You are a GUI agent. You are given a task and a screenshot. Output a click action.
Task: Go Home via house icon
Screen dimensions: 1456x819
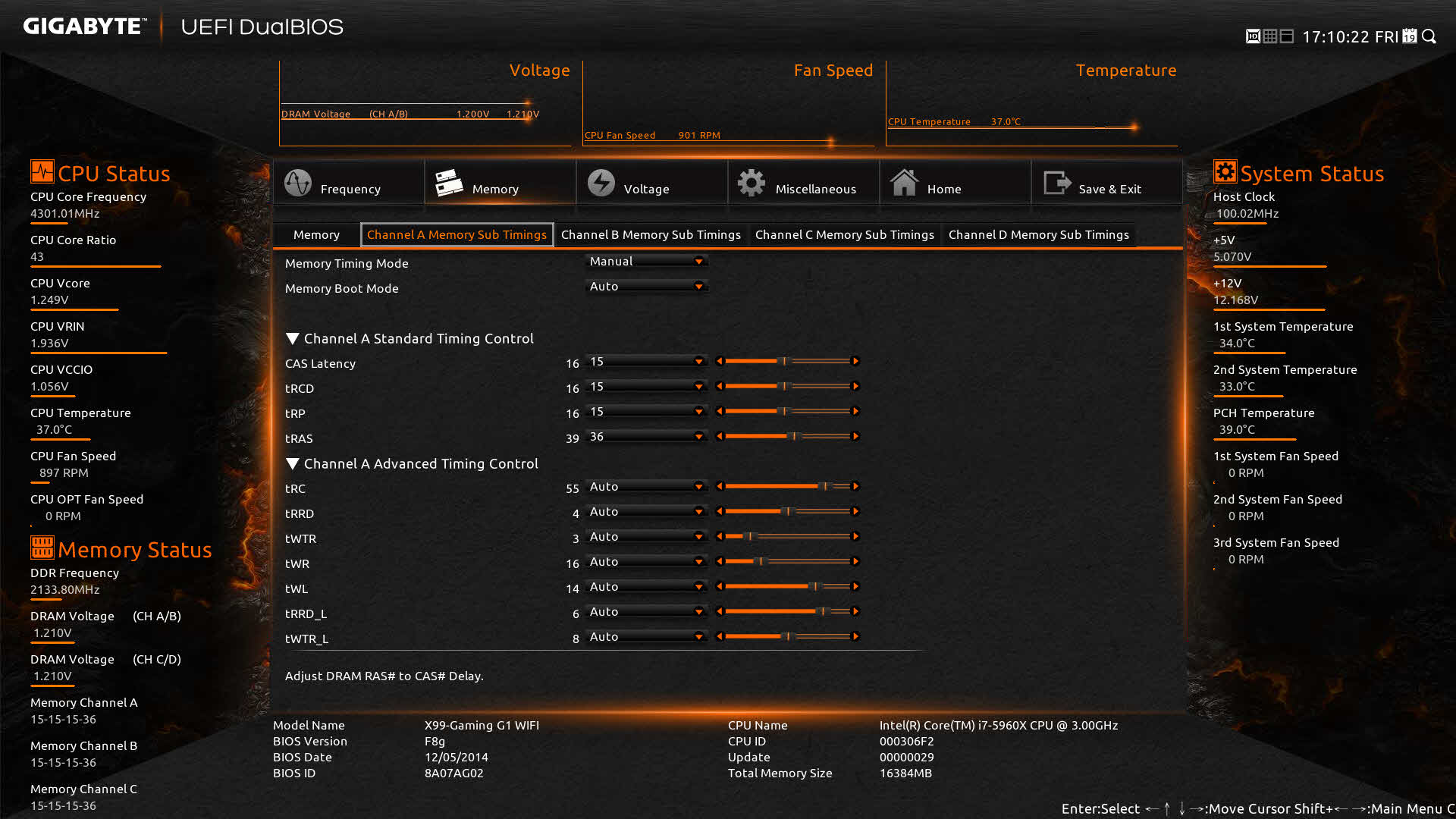904,183
